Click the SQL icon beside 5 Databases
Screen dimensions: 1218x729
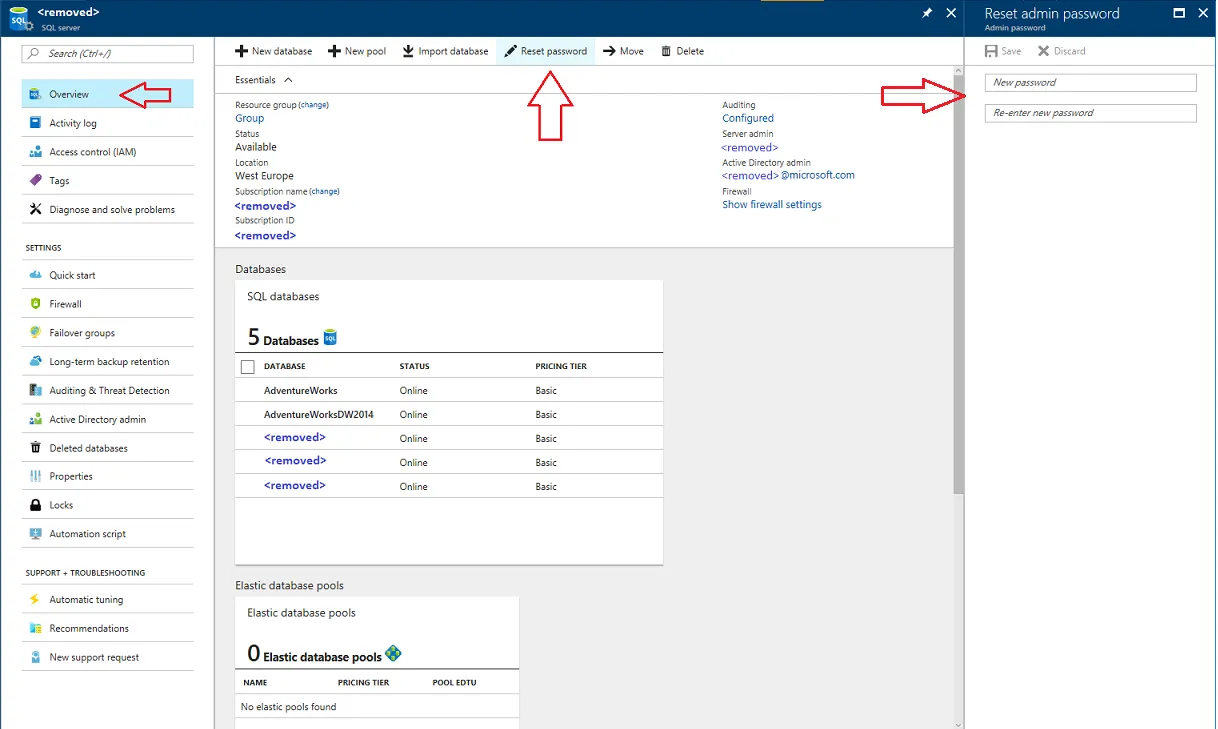[x=330, y=338]
